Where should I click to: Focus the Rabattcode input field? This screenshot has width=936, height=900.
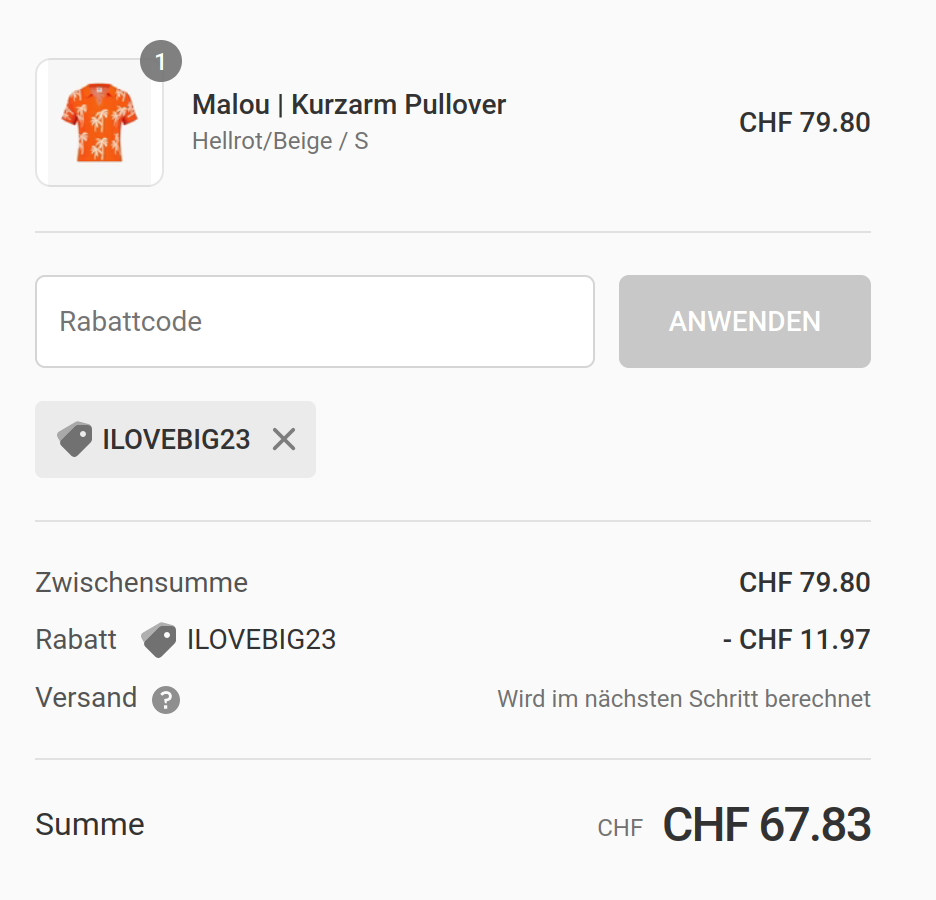(315, 321)
